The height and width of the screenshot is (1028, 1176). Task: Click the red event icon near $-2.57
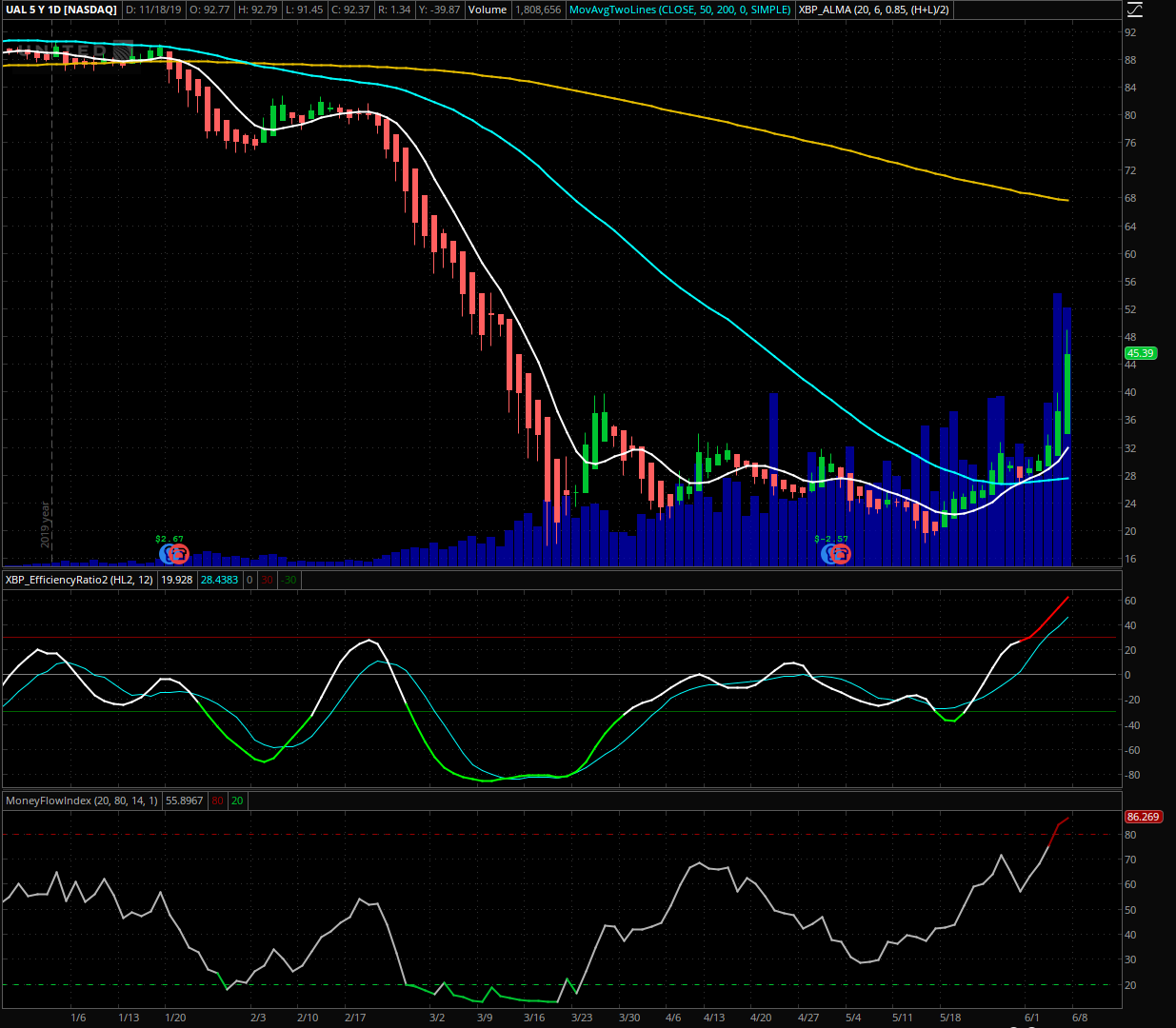pyautogui.click(x=841, y=554)
